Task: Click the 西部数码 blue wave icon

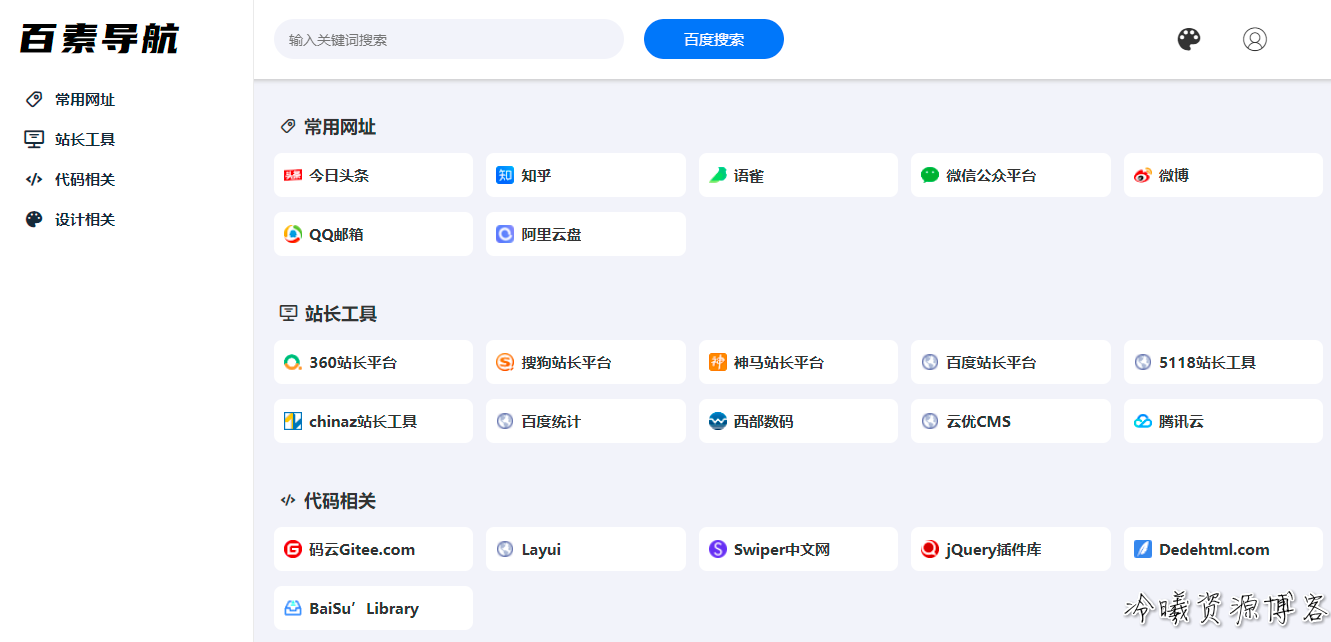Action: 718,421
